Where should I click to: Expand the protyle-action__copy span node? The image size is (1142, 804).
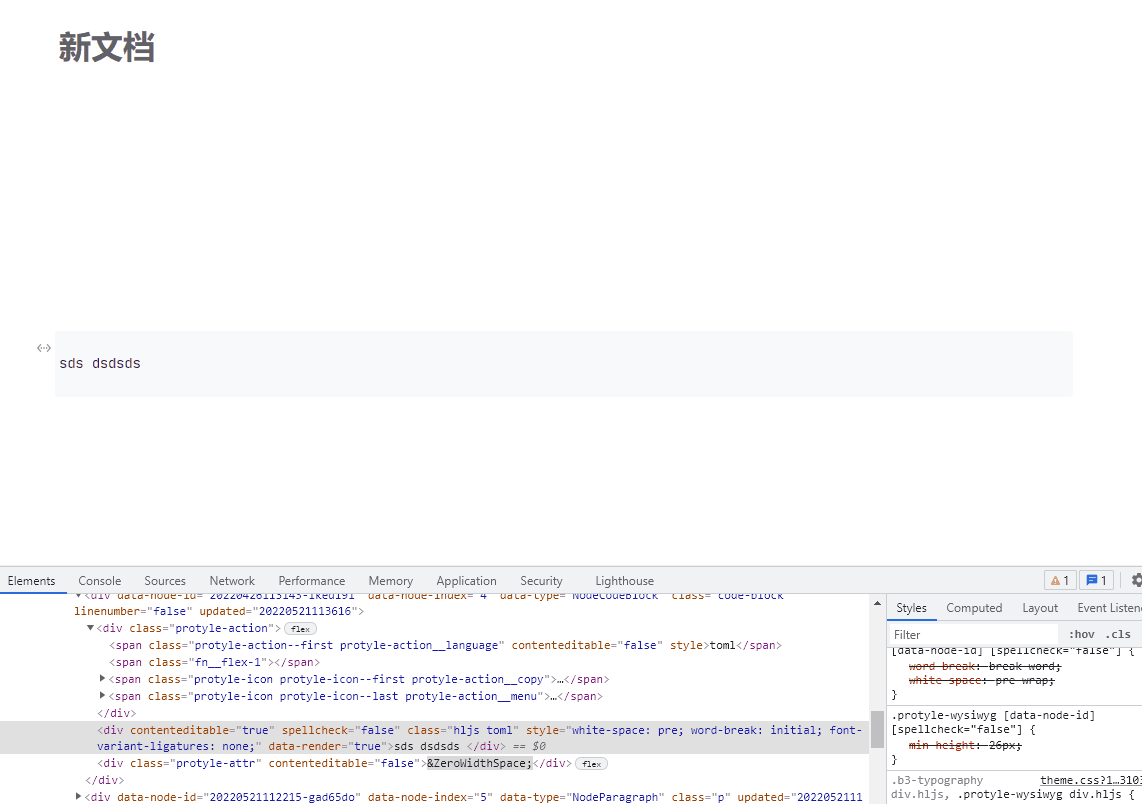102,678
